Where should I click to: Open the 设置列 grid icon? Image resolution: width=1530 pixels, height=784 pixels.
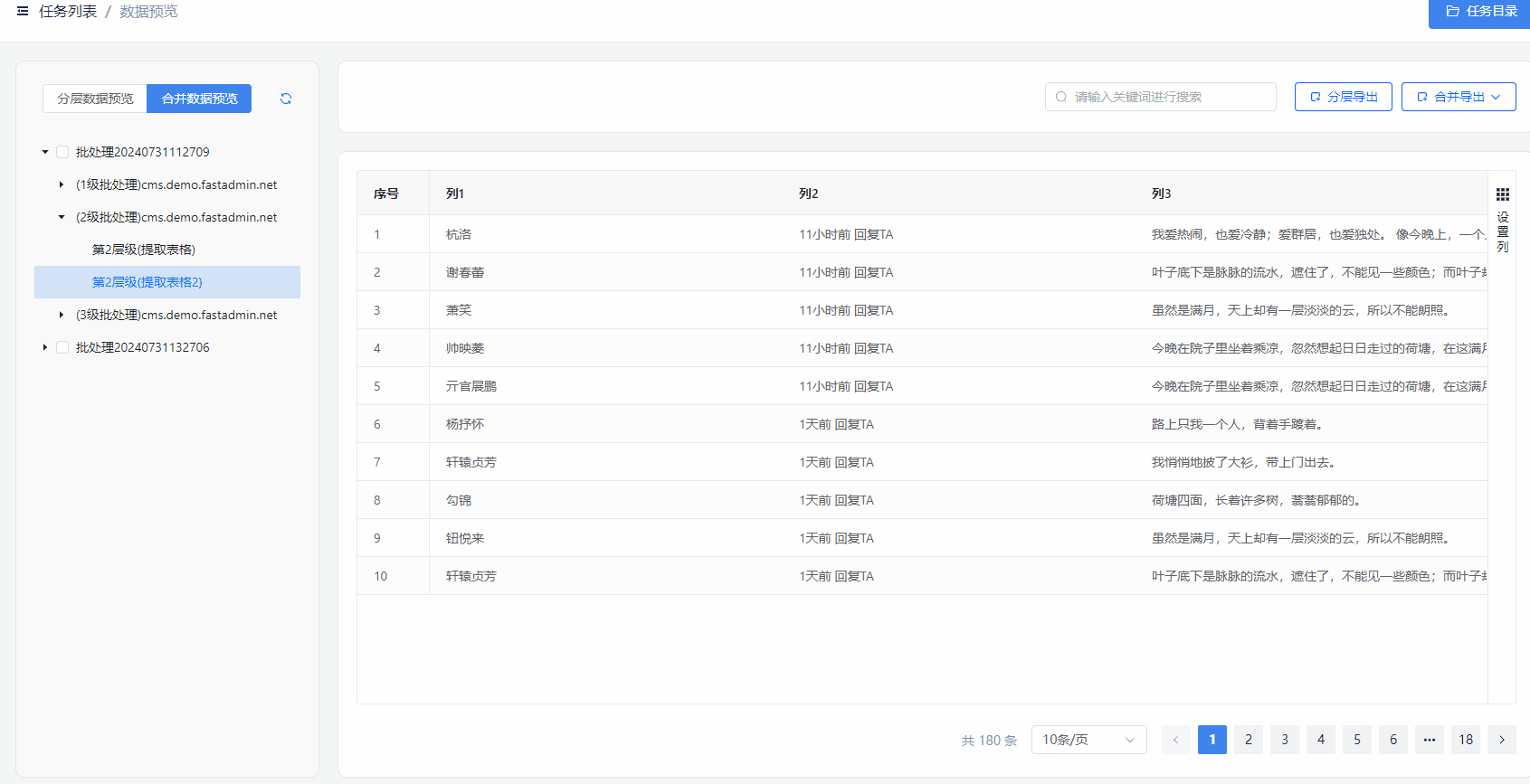[x=1503, y=194]
